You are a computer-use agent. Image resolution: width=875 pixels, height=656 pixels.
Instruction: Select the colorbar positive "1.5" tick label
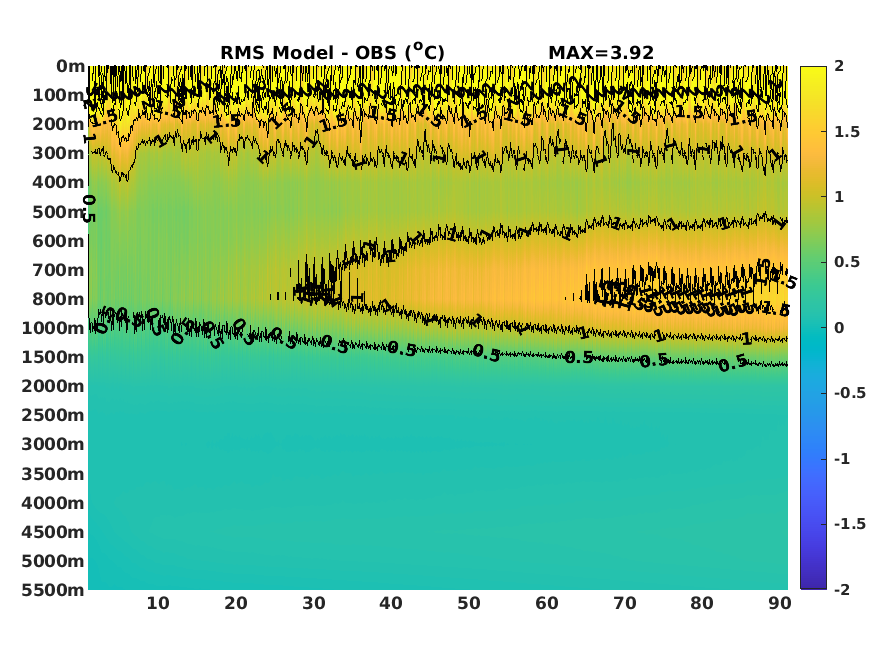point(847,132)
